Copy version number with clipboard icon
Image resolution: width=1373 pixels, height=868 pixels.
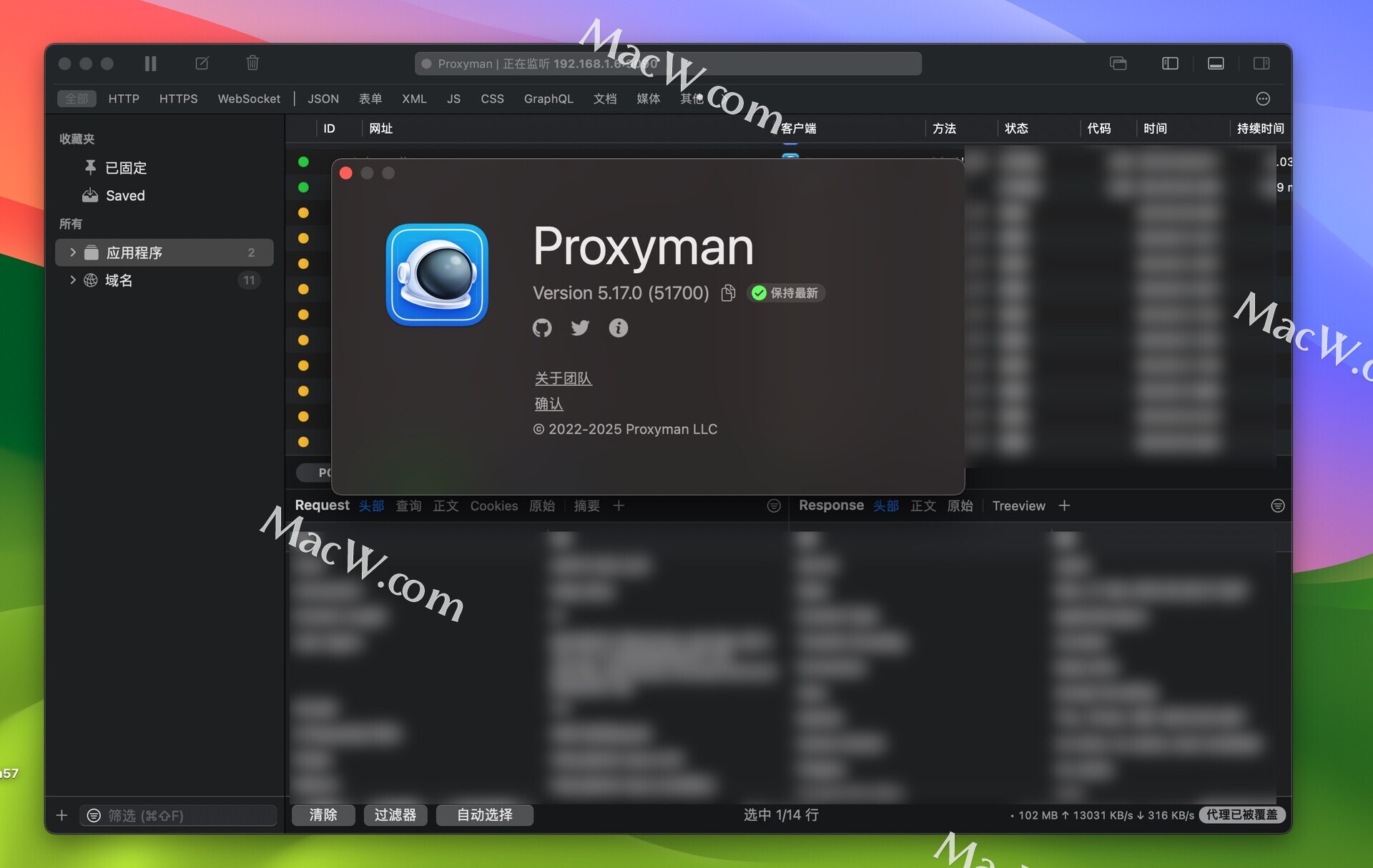728,292
